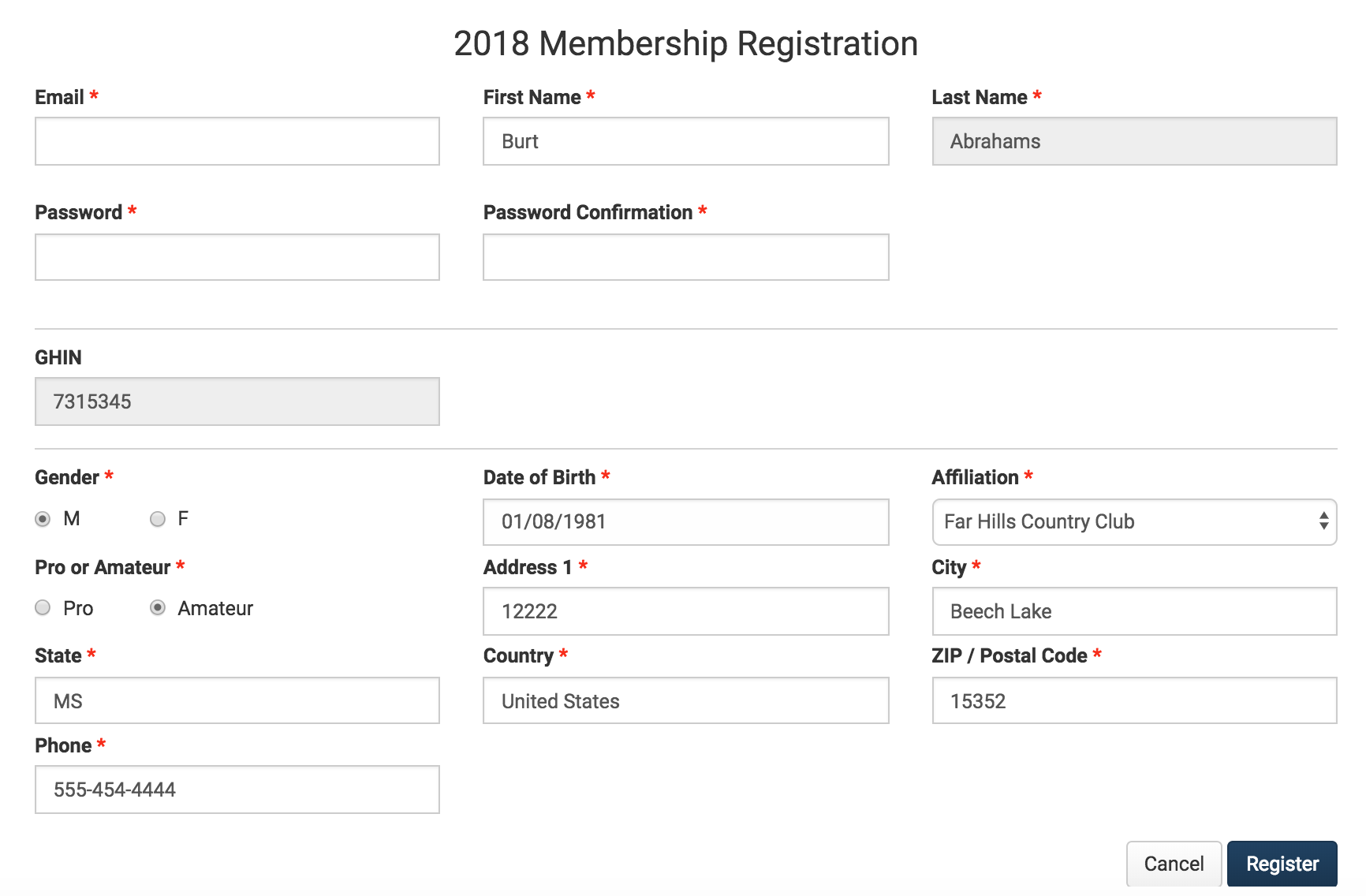1366x896 pixels.
Task: Click the City field Beech Lake
Action: pyautogui.click(x=1134, y=611)
